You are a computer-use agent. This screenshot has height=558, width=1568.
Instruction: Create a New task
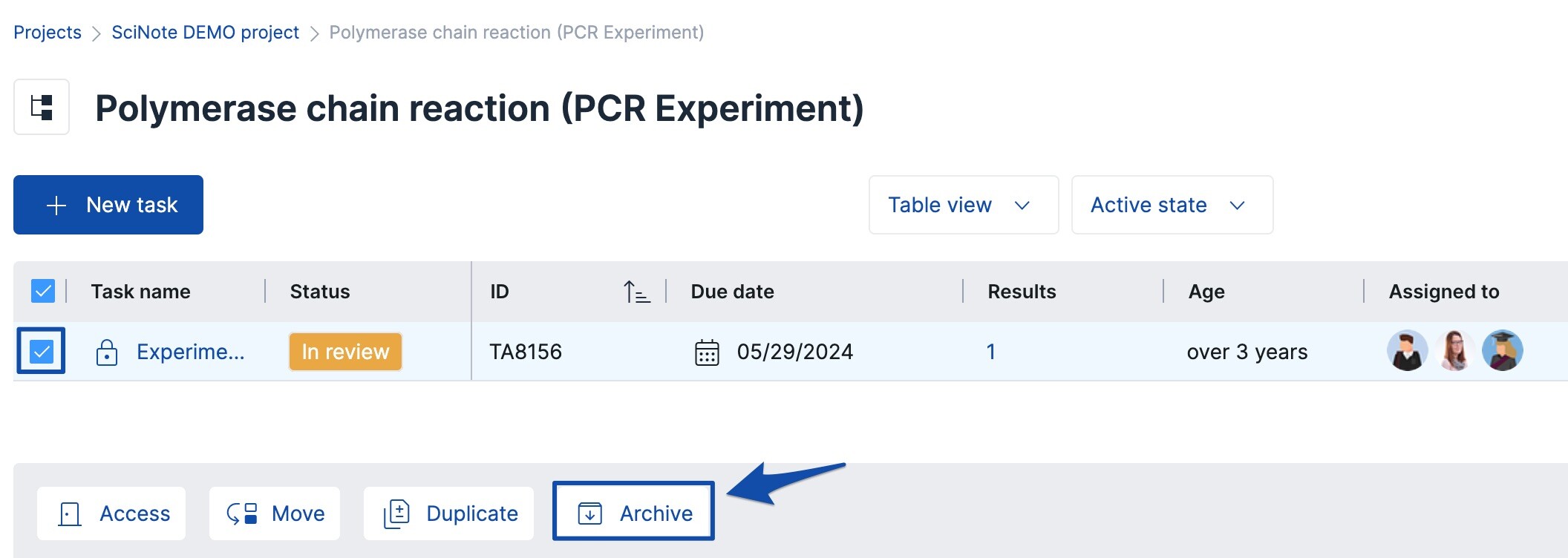click(x=108, y=205)
